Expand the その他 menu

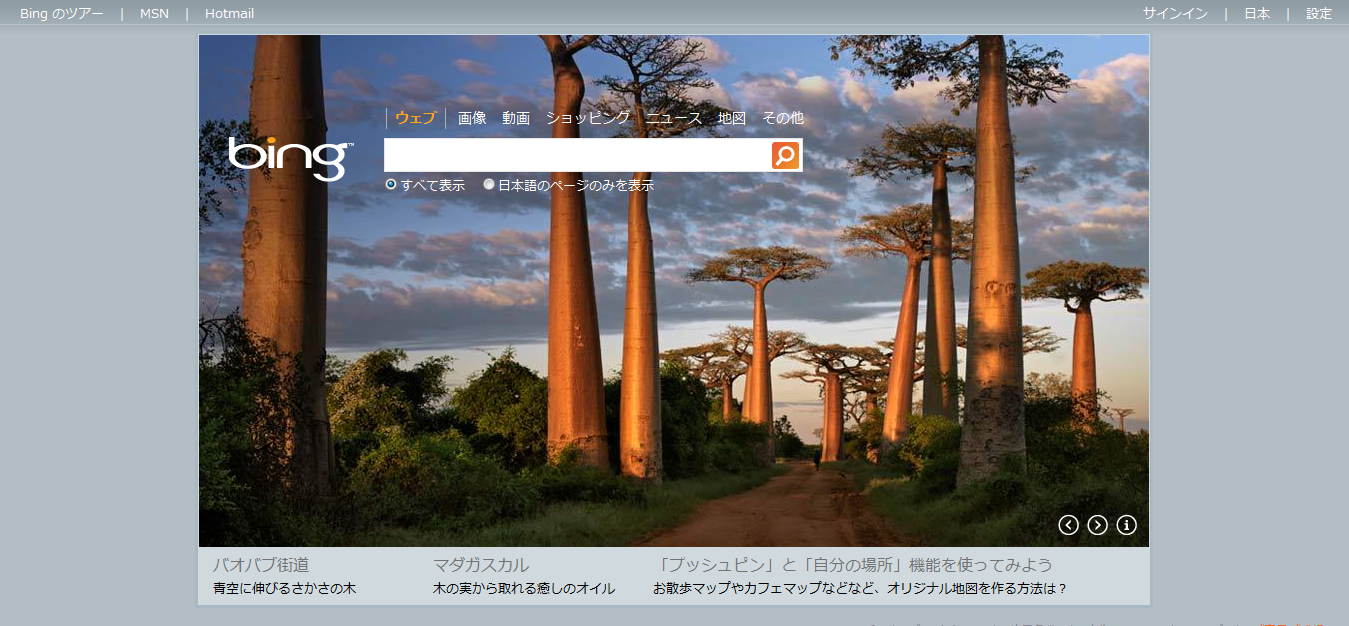click(783, 118)
